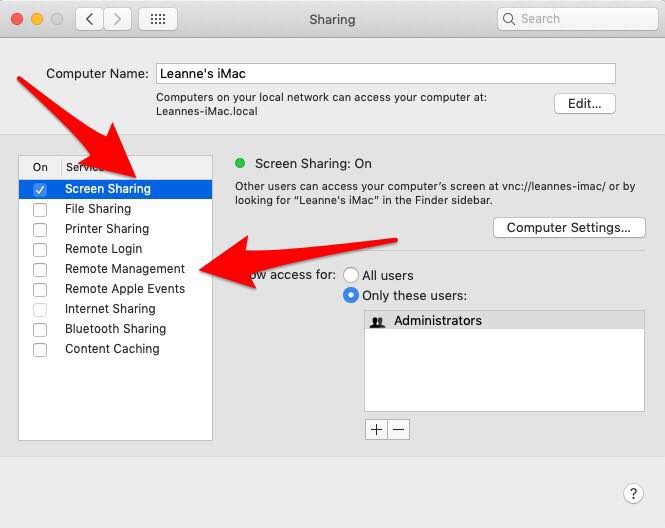Click the Edit... button
This screenshot has height=528, width=665.
click(x=584, y=104)
